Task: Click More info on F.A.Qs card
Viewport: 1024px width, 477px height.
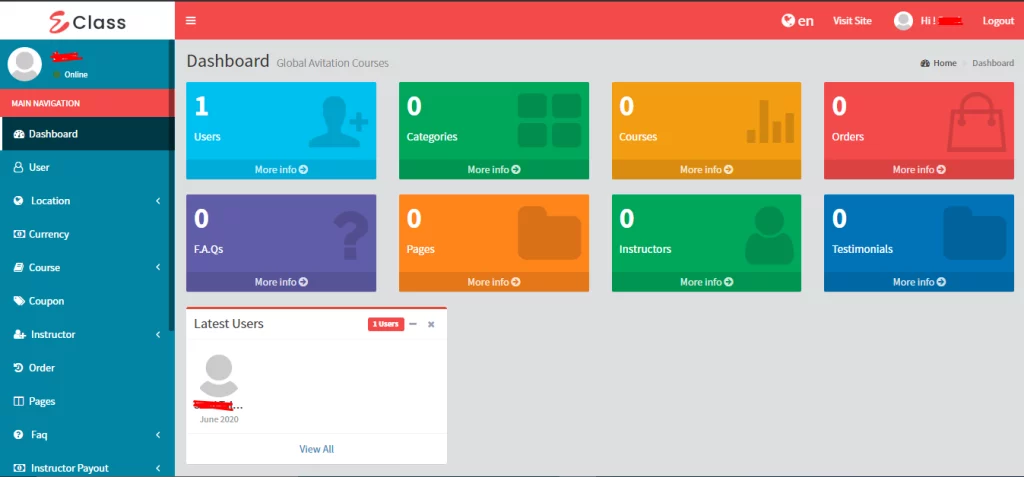Action: pos(281,282)
